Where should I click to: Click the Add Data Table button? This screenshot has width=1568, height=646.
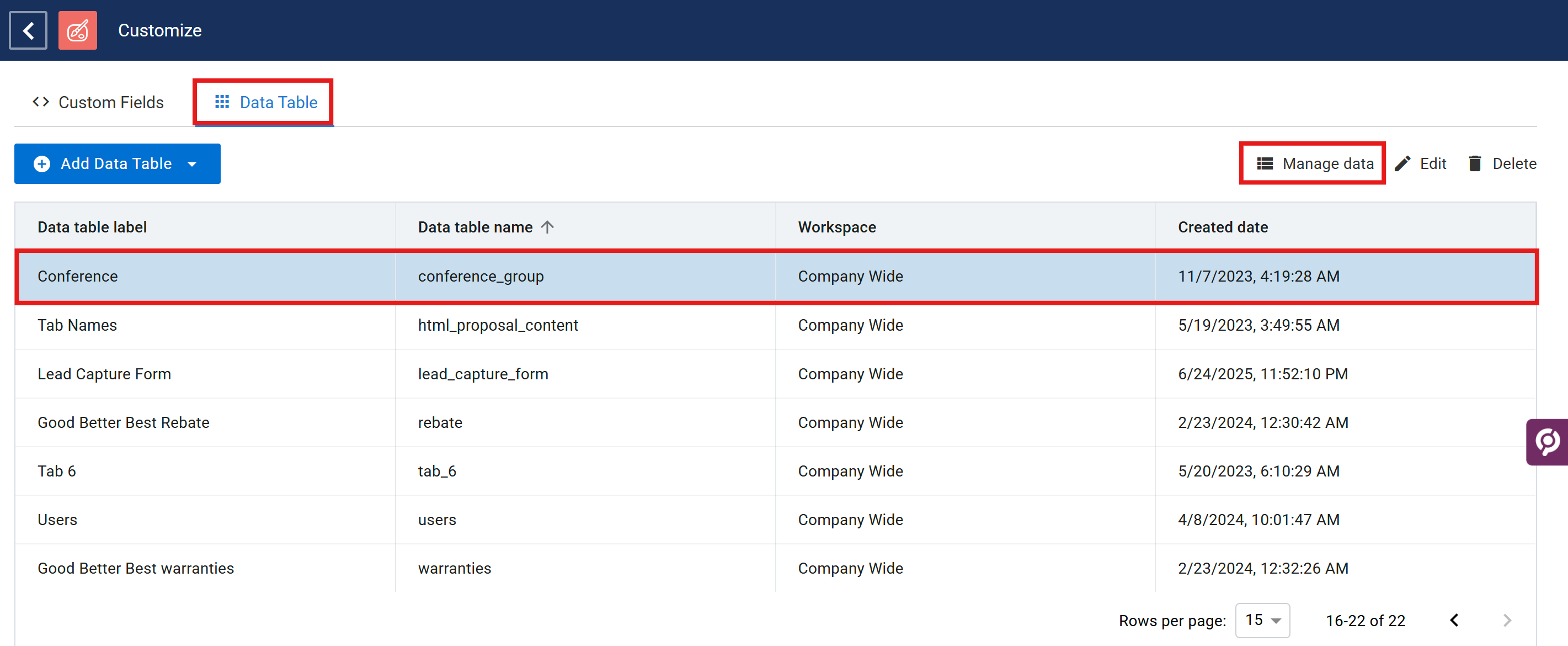pos(117,163)
